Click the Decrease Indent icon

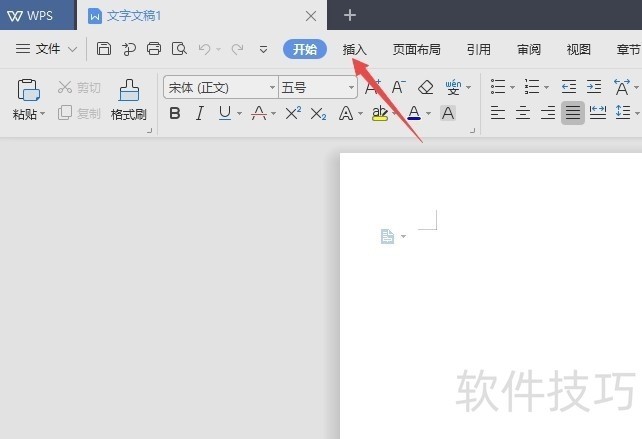point(569,87)
